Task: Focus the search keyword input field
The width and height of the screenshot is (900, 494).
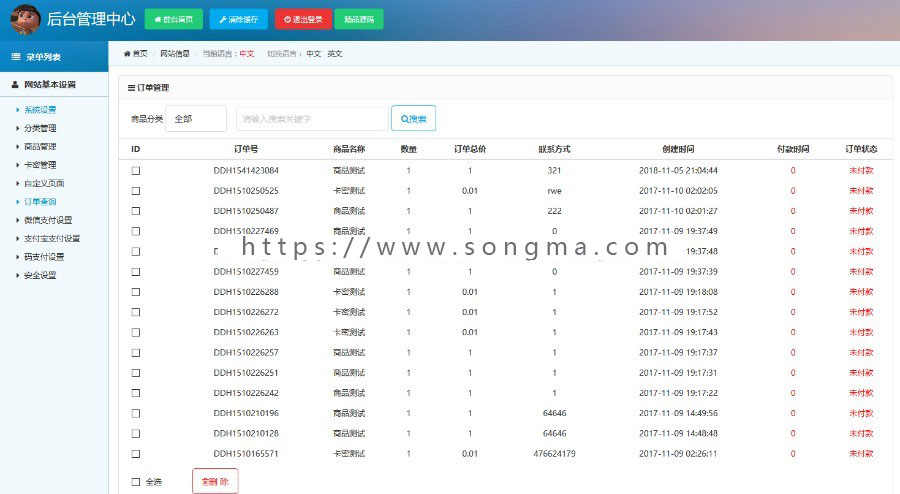Action: coord(312,119)
